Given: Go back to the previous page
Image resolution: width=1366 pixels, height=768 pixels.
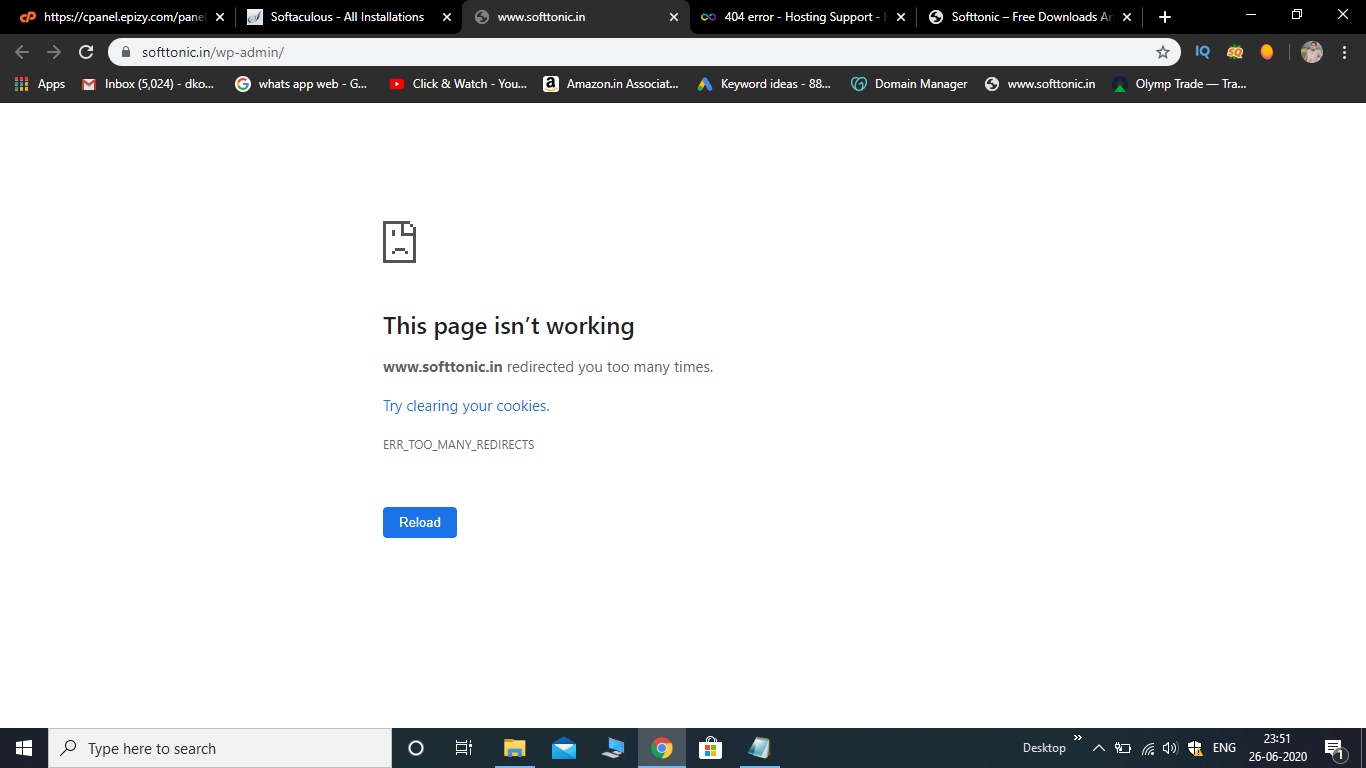Looking at the screenshot, I should [x=22, y=52].
